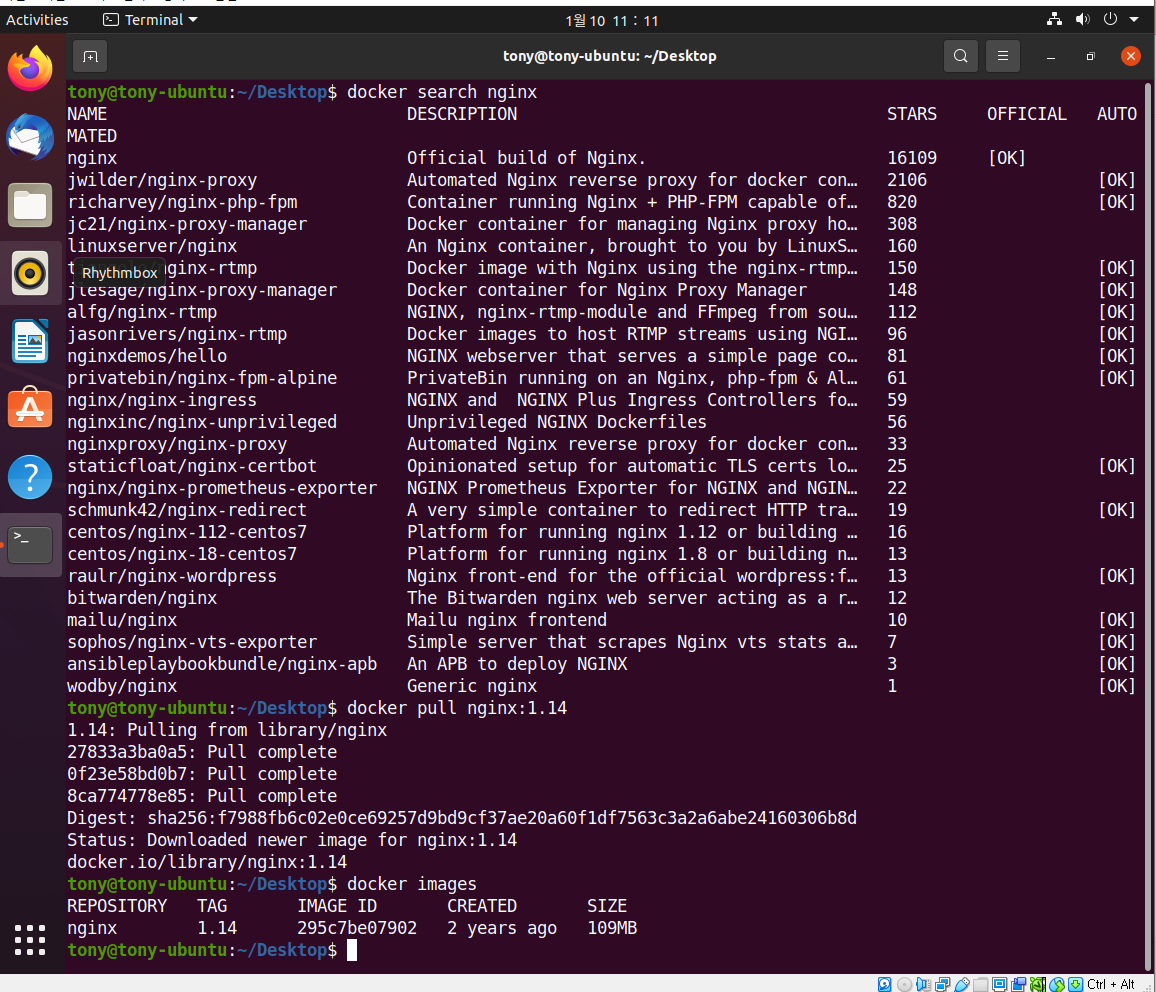Open the terminal hamburger menu
The image size is (1156, 992).
coord(1003,56)
